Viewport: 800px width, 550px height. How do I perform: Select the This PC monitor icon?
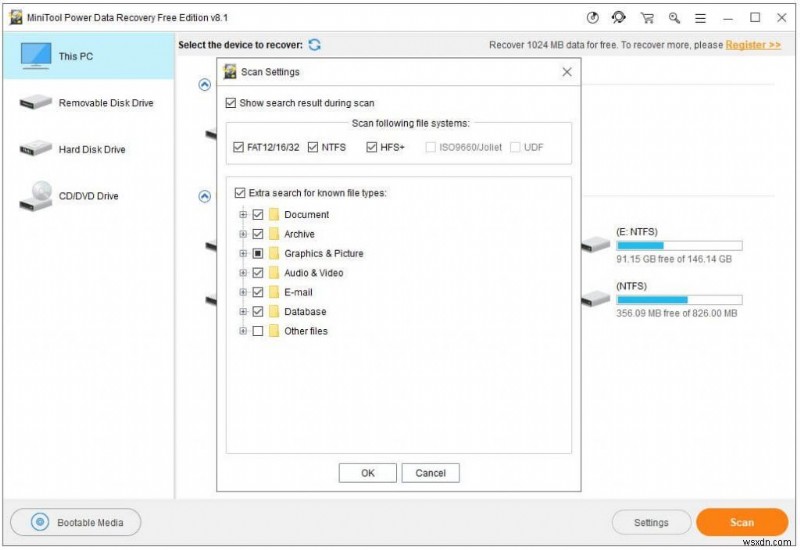coord(36,56)
